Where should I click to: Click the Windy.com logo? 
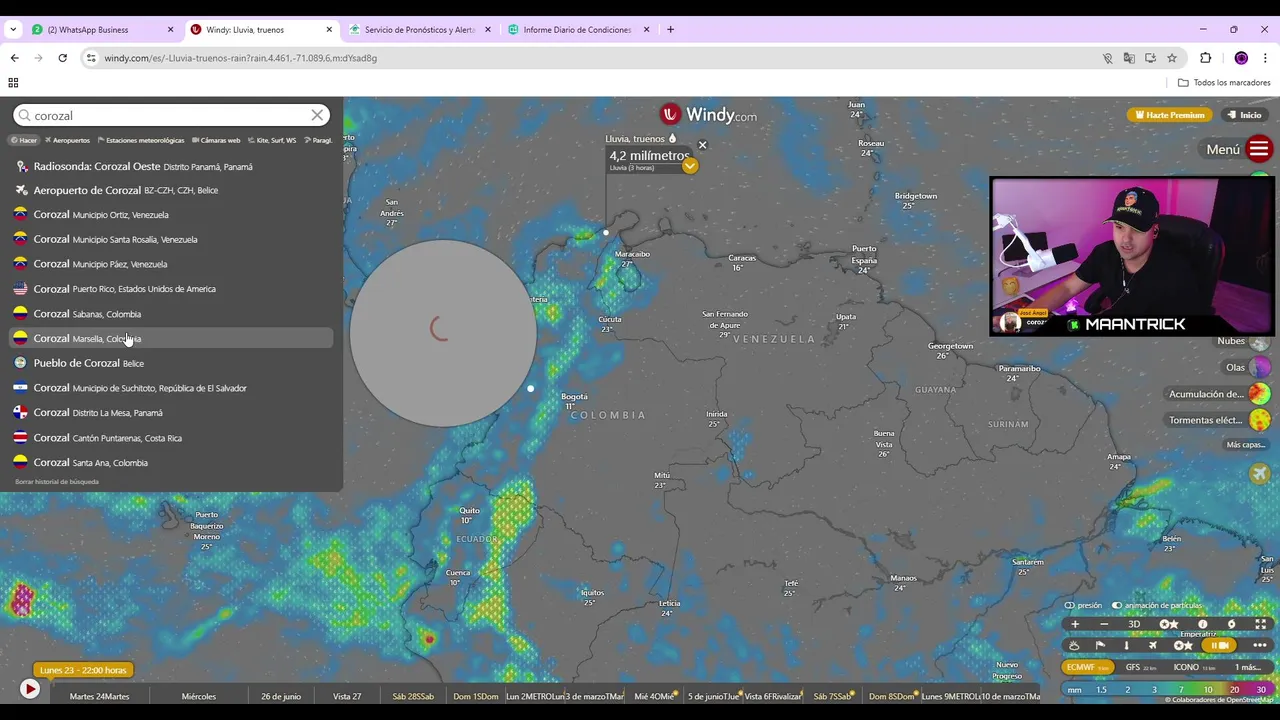point(708,115)
